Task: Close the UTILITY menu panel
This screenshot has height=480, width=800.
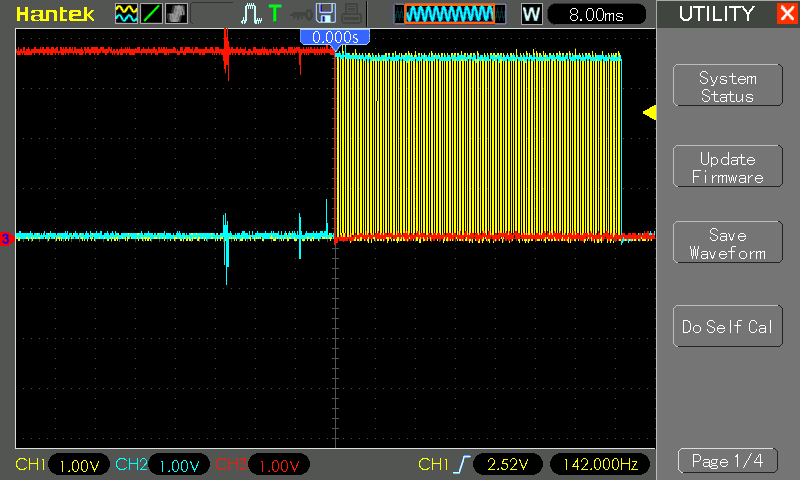Action: coord(787,14)
